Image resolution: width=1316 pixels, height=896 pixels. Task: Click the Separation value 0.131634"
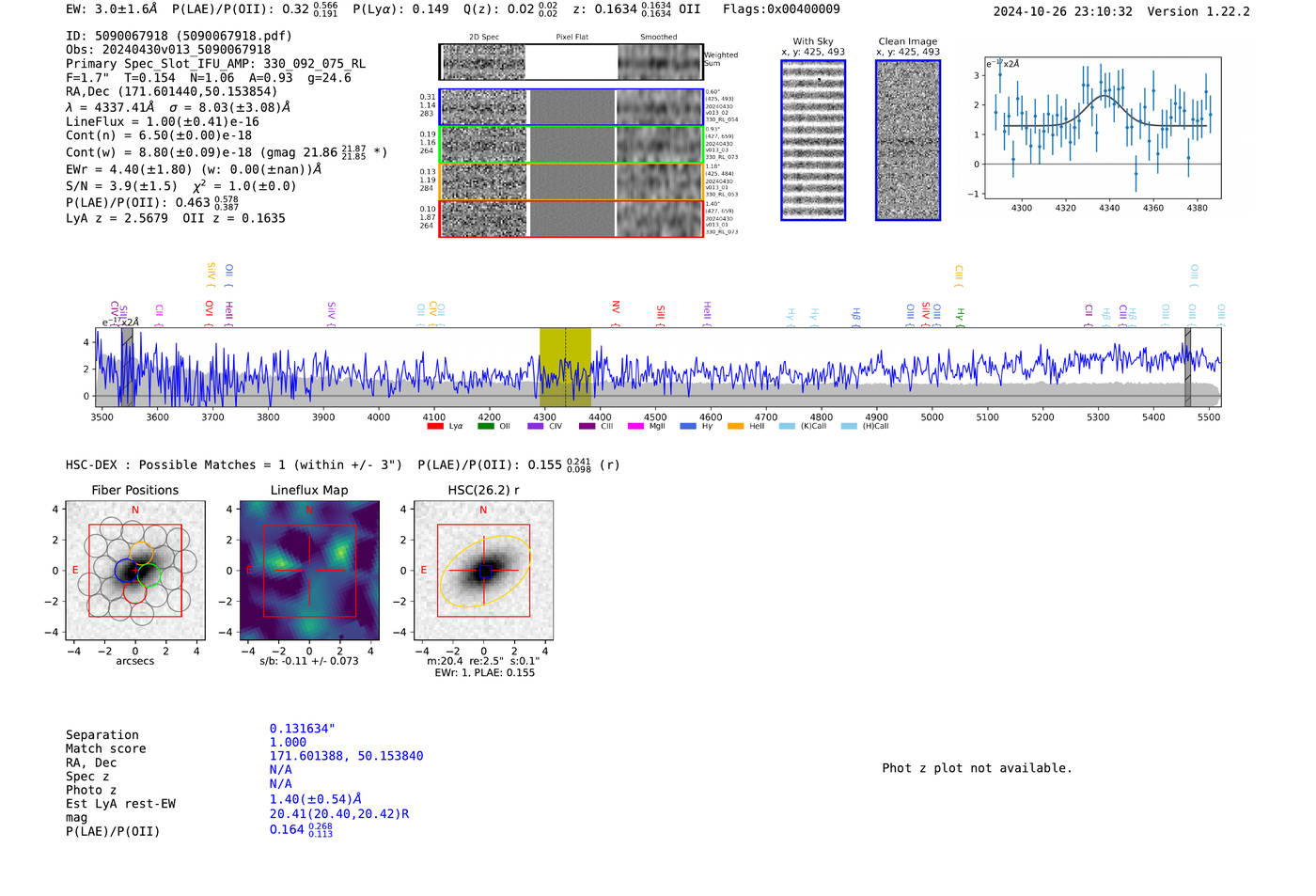tap(302, 729)
